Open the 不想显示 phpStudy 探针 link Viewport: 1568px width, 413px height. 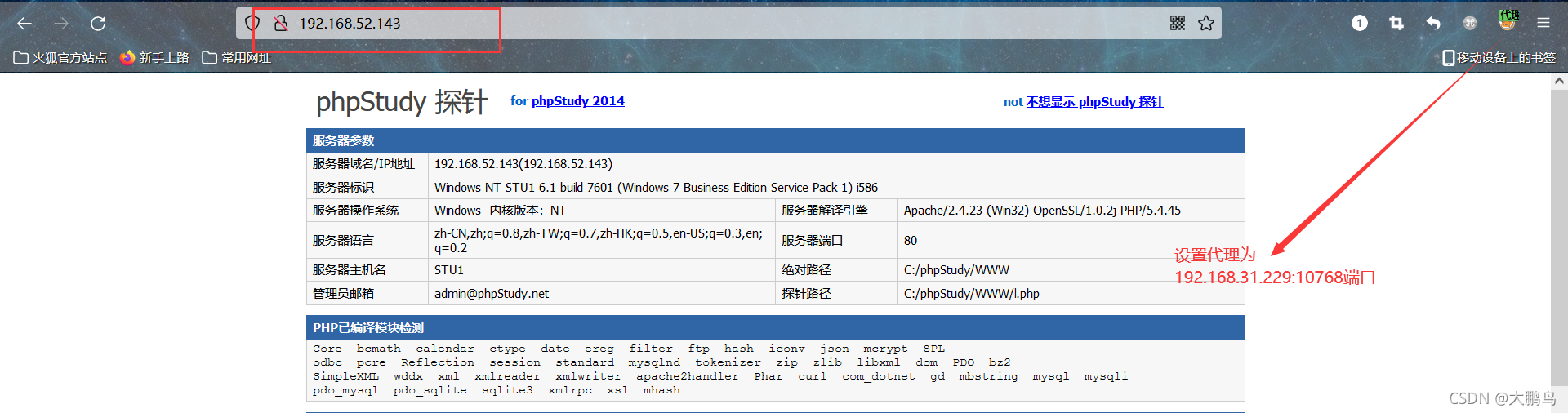[1094, 102]
